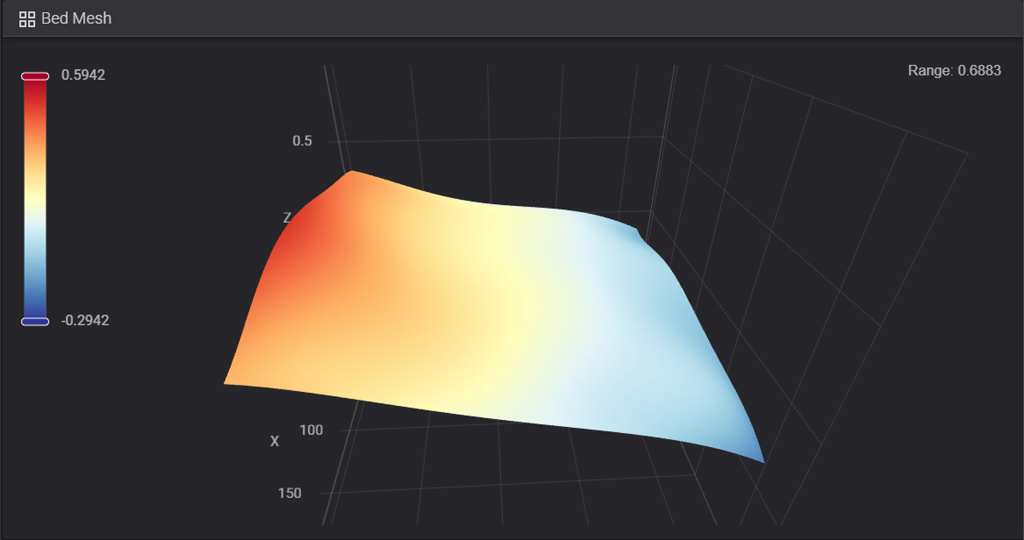
Task: Click the -0.2942 minimum value label
Action: point(85,321)
